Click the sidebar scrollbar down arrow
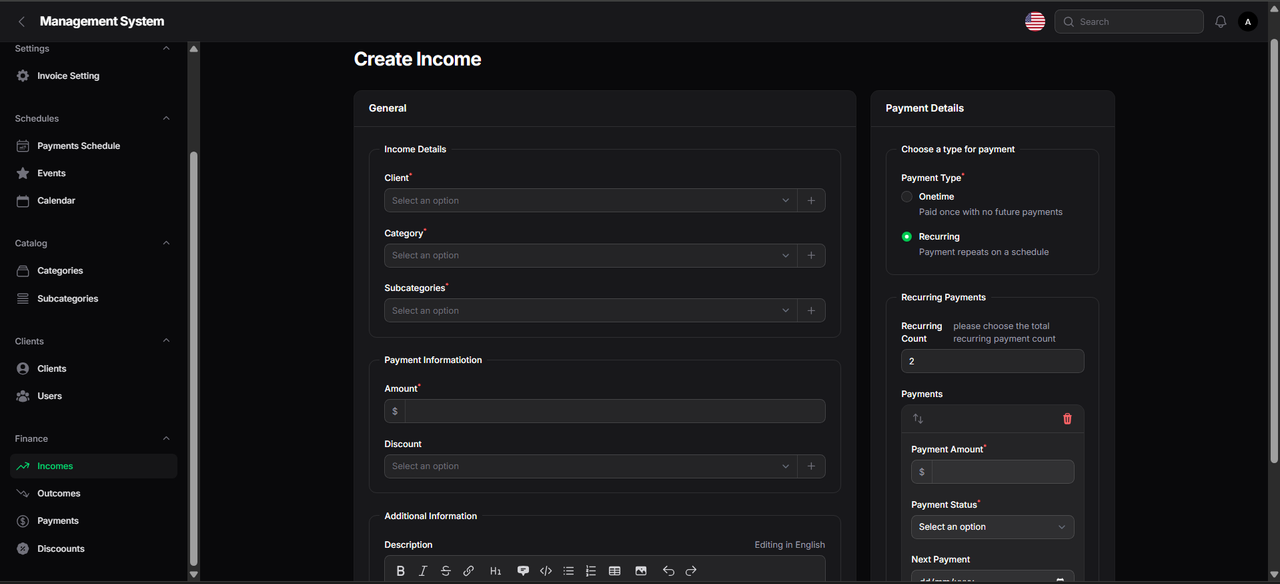1280x584 pixels. (x=194, y=574)
